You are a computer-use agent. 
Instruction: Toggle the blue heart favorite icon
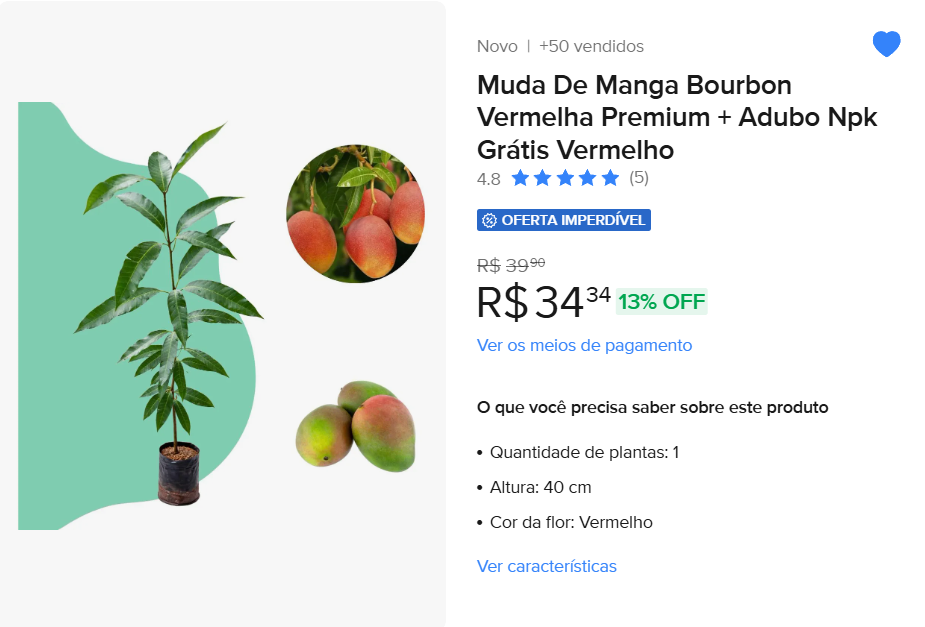point(886,44)
